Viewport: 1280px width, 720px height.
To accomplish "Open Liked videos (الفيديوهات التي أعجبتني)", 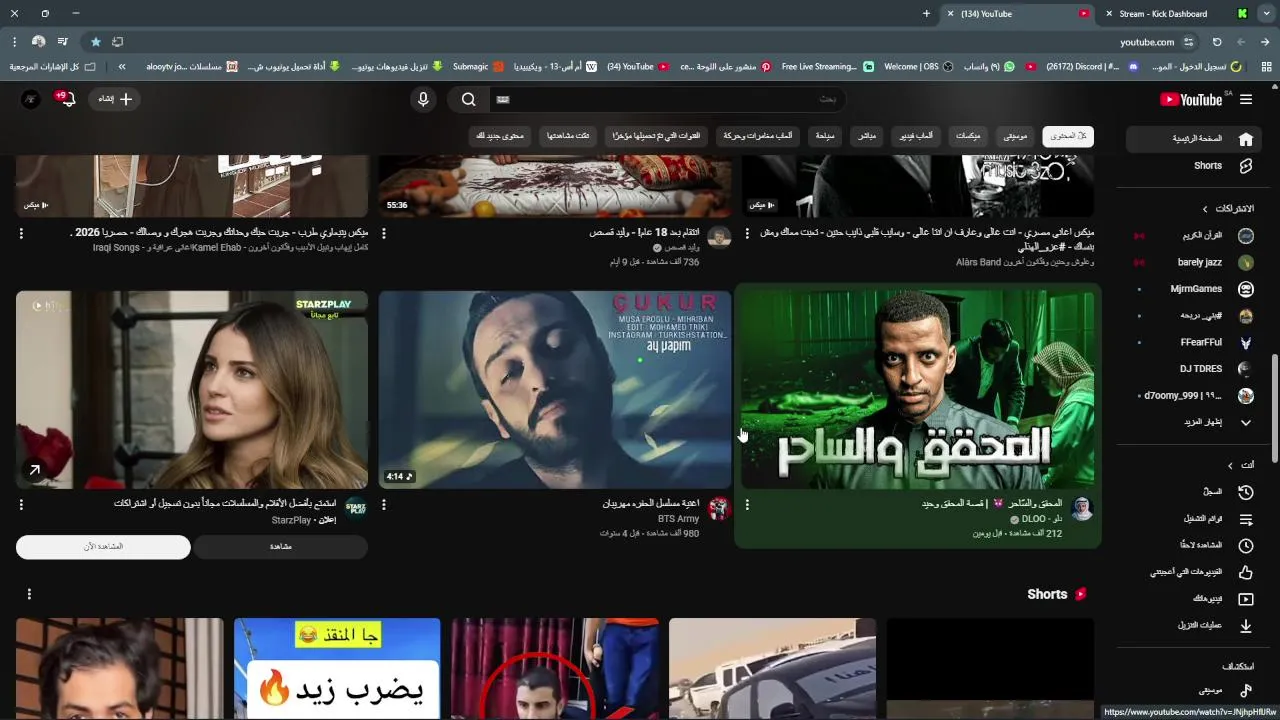I will (x=1195, y=572).
